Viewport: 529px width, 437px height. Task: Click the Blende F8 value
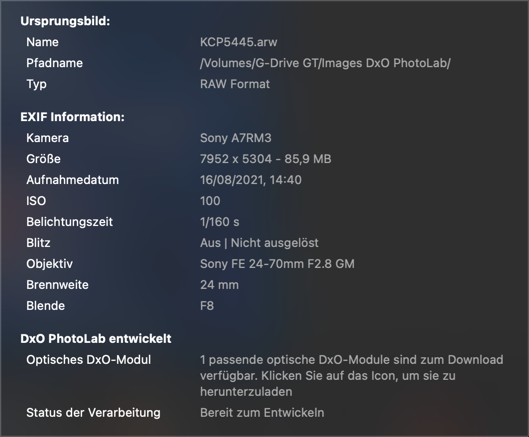pos(207,306)
